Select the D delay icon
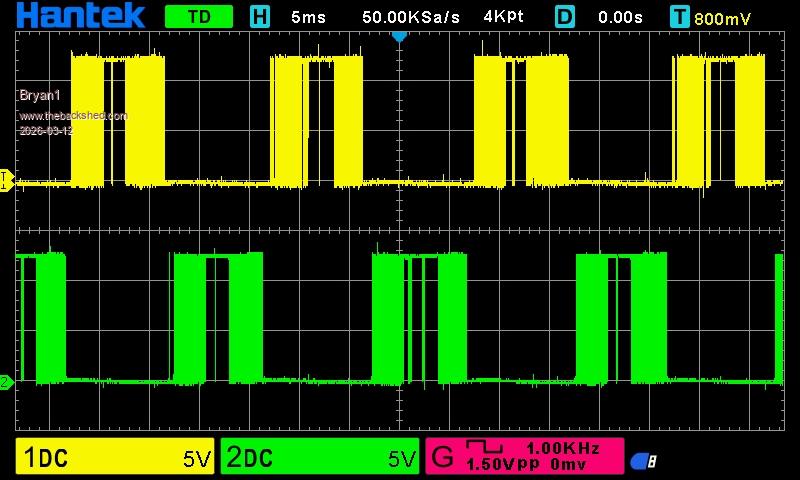800x480 pixels. (x=566, y=17)
